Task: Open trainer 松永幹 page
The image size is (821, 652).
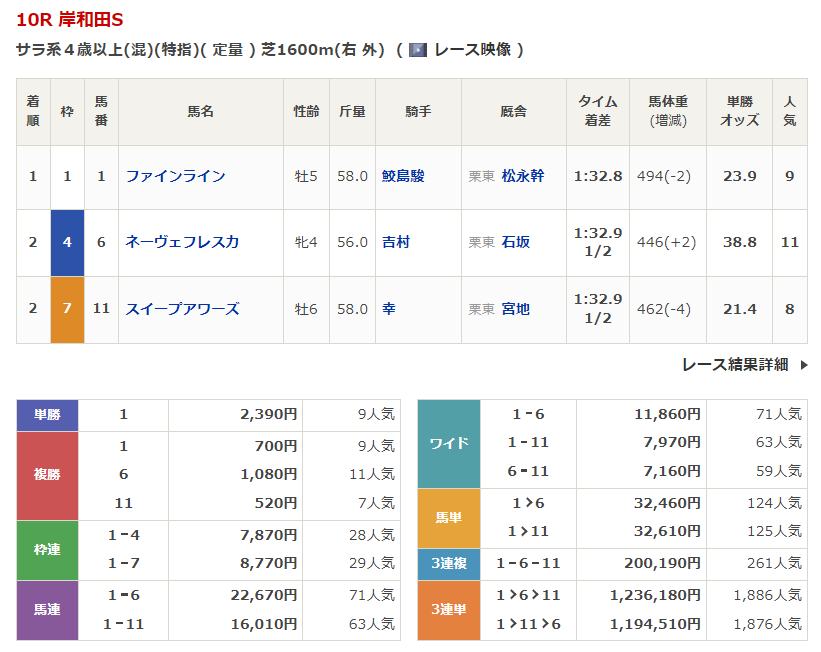Action: pyautogui.click(x=523, y=176)
